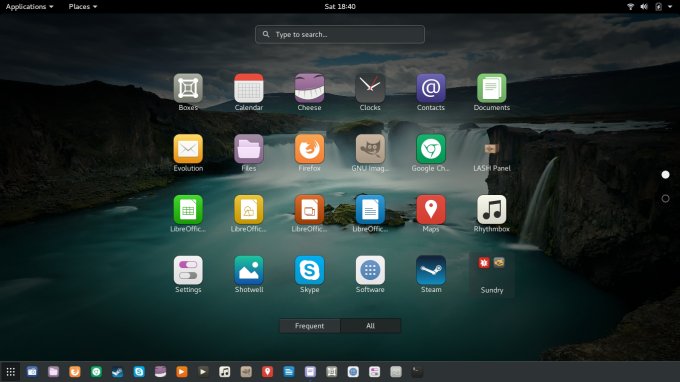Viewport: 680px width, 382px height.
Task: Open Maps pin icon in dock
Action: pos(267,372)
